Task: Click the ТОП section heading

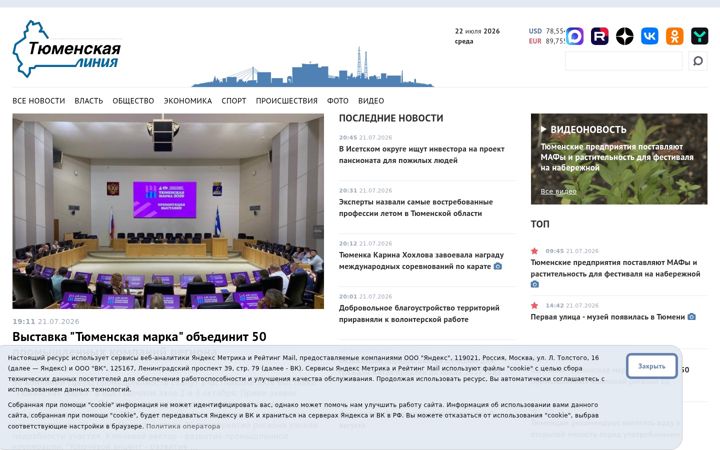Action: [540, 224]
